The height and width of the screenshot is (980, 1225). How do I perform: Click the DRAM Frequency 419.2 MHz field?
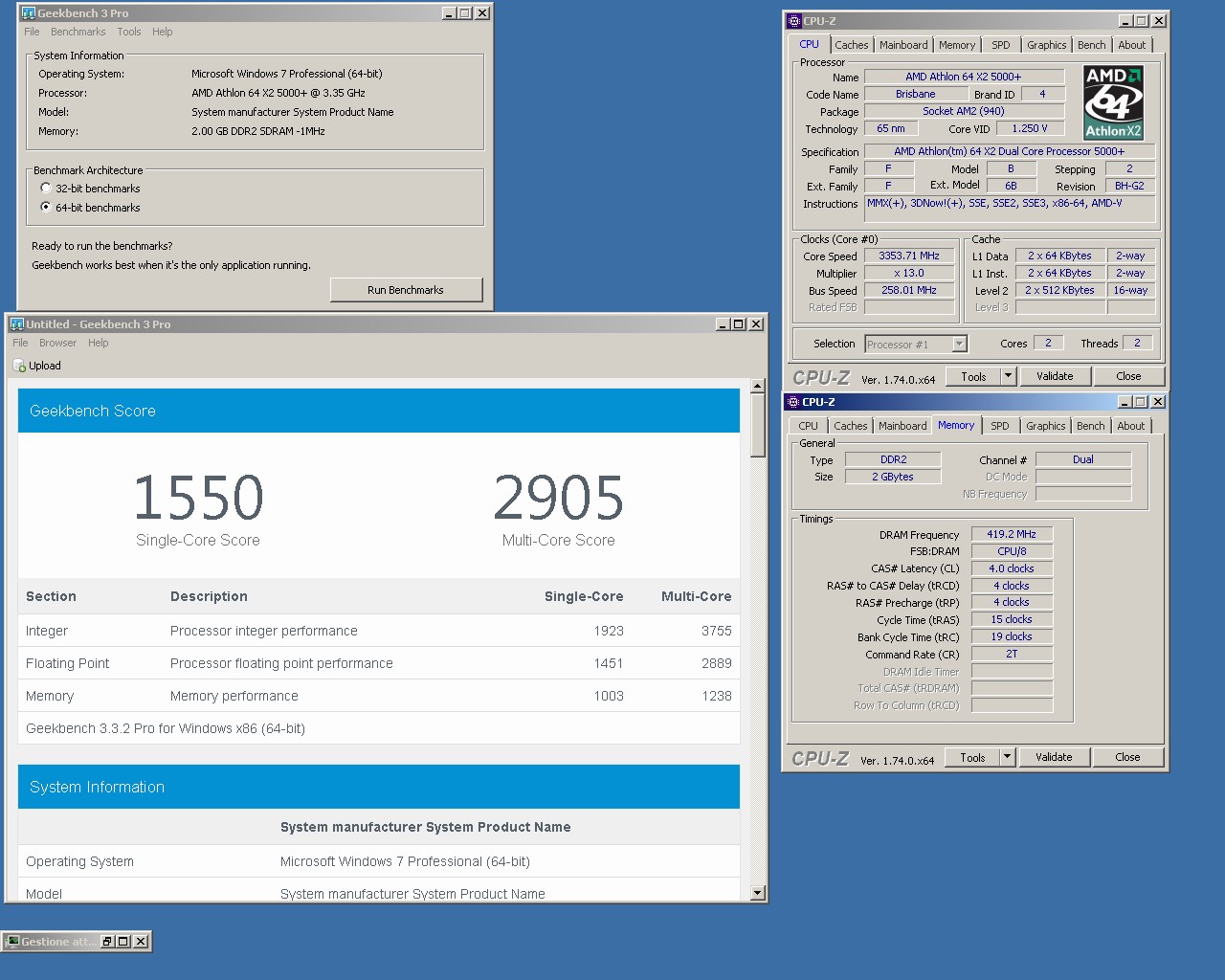1012,535
